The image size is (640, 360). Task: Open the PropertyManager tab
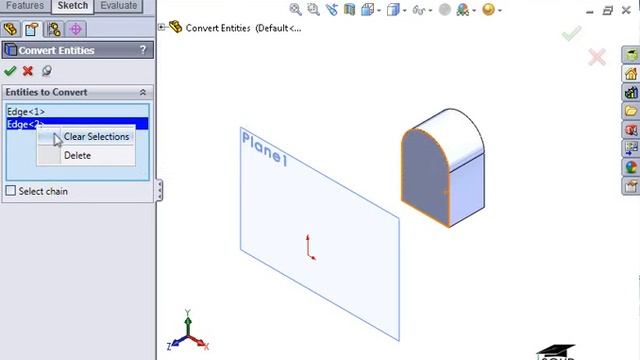(x=32, y=29)
